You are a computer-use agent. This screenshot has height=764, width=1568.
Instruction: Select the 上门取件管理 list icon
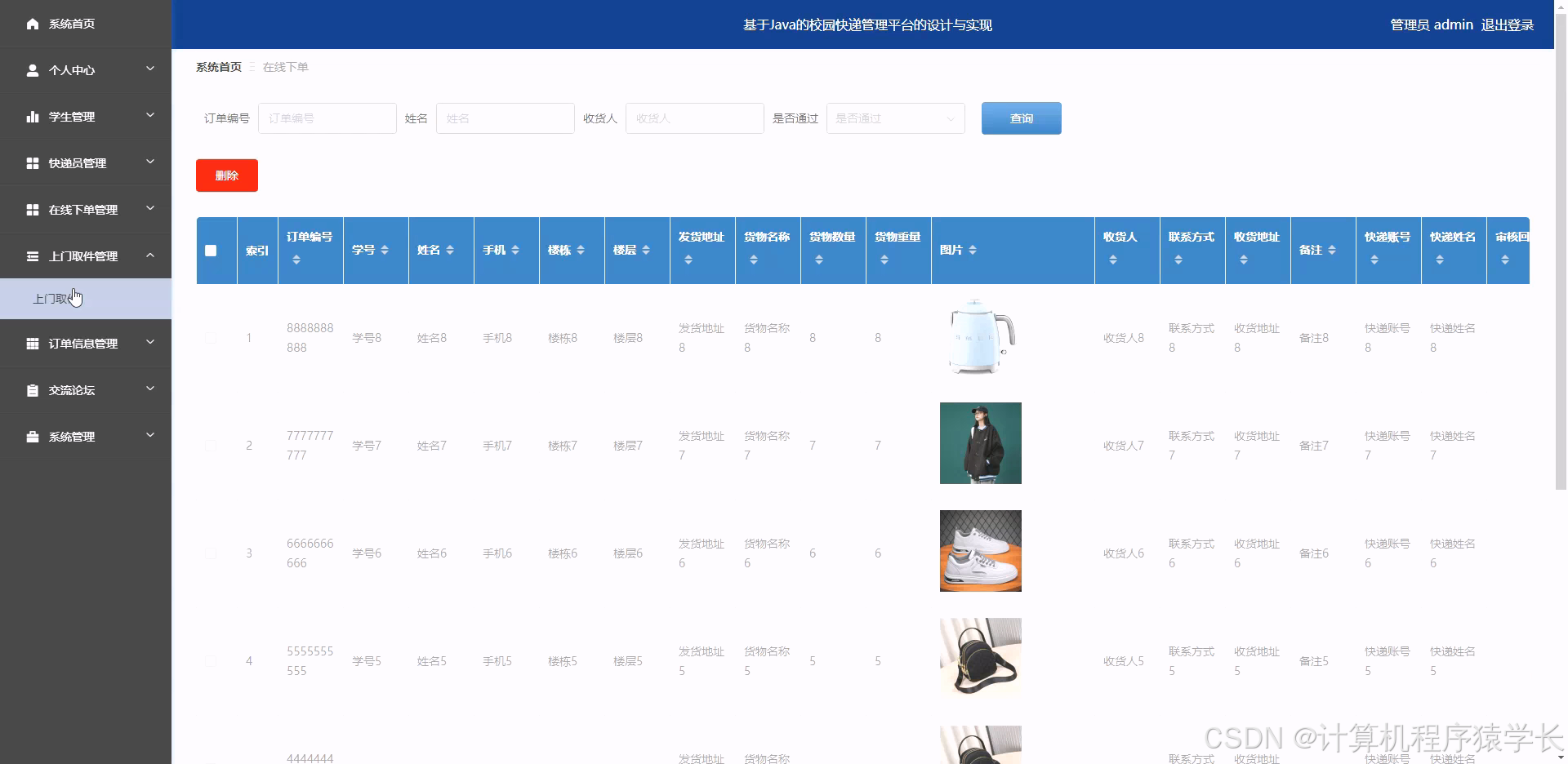tap(33, 256)
